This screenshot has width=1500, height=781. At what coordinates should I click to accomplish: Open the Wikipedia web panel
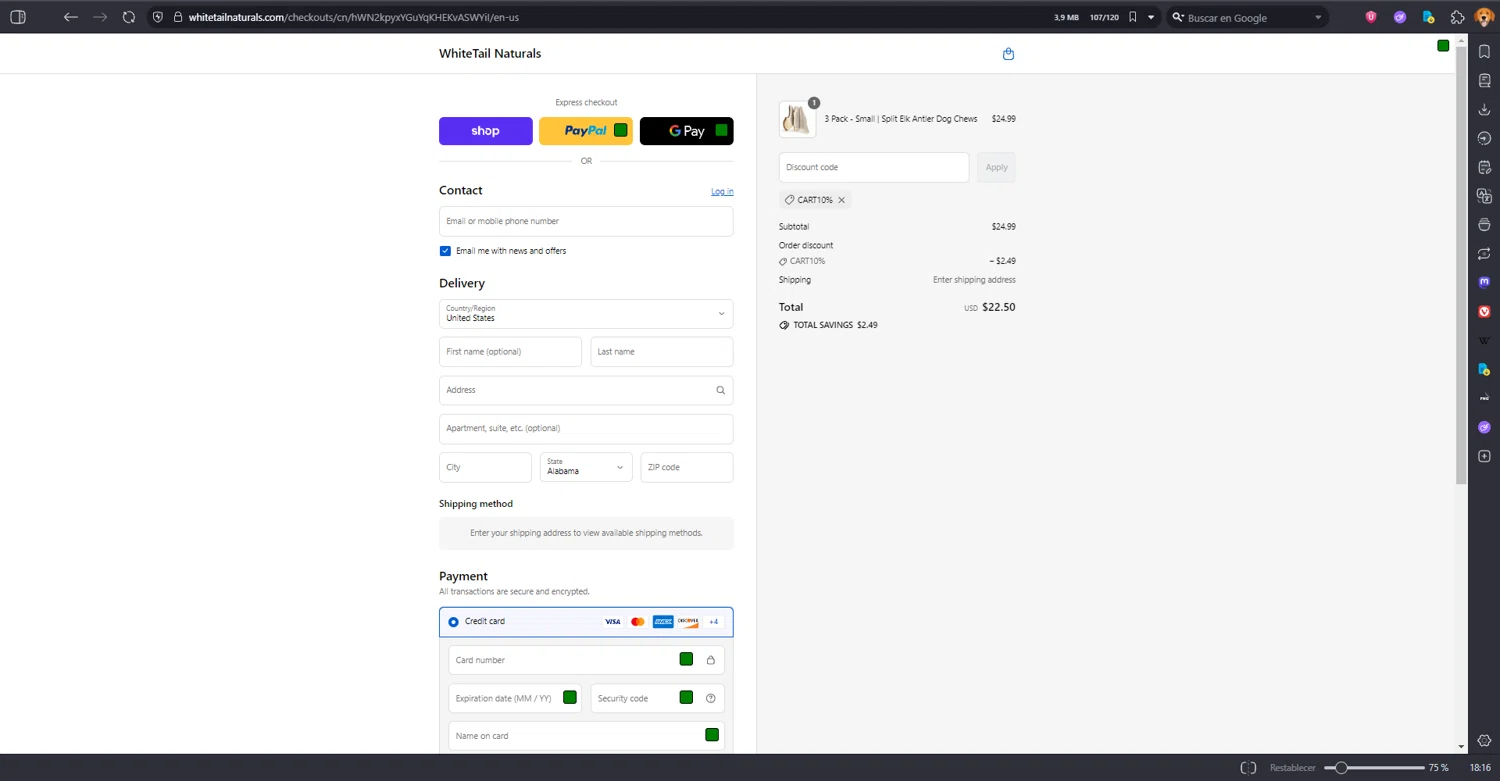click(x=1484, y=340)
